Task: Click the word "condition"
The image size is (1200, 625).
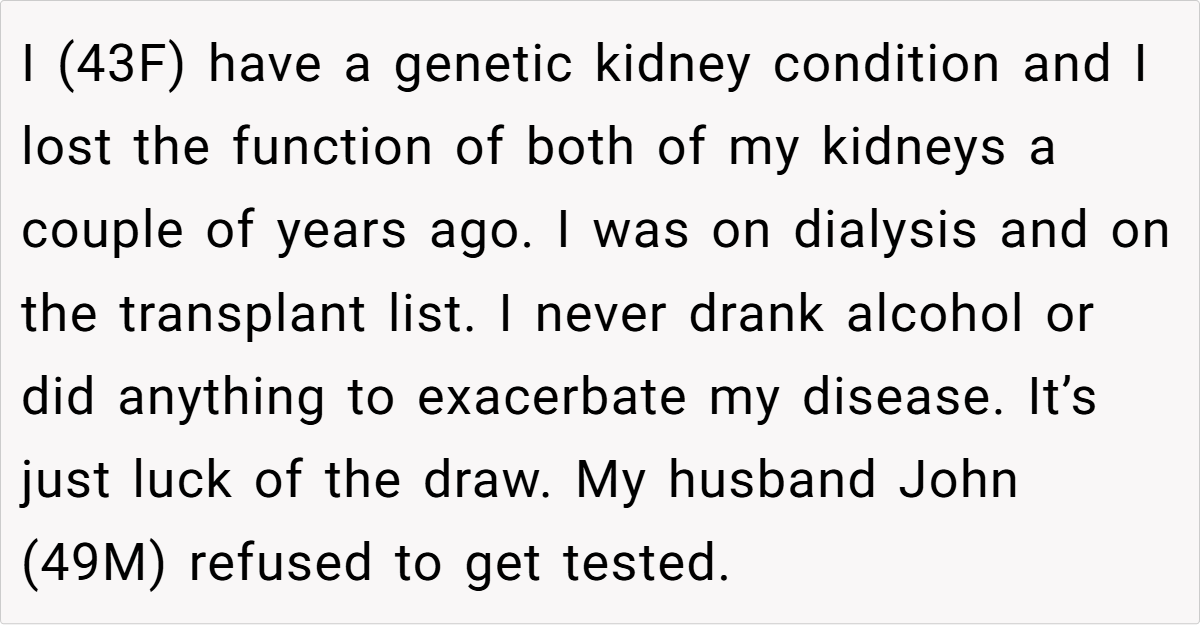Action: pyautogui.click(x=886, y=65)
